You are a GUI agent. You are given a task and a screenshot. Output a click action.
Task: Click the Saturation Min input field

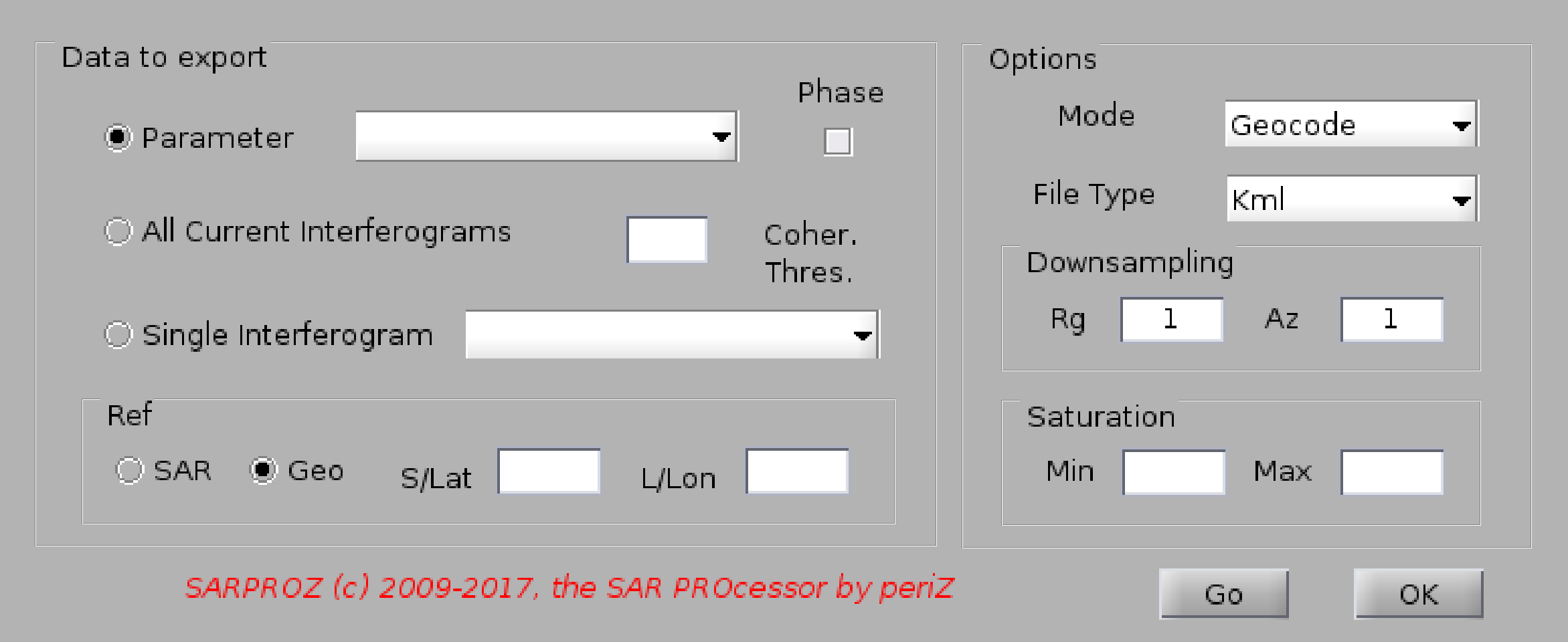point(1174,472)
